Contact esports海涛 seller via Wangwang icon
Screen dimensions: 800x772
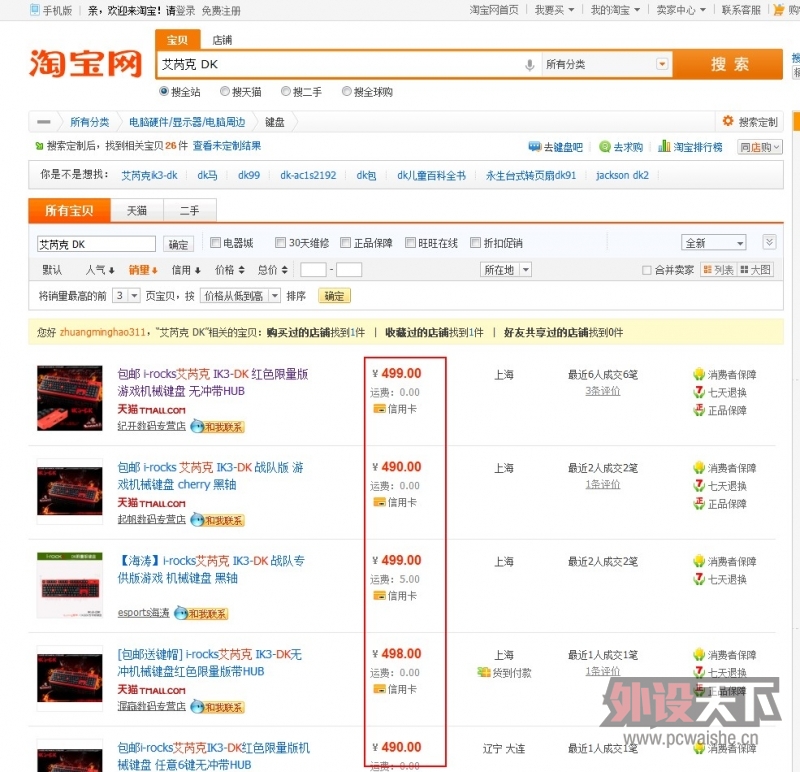click(x=202, y=613)
